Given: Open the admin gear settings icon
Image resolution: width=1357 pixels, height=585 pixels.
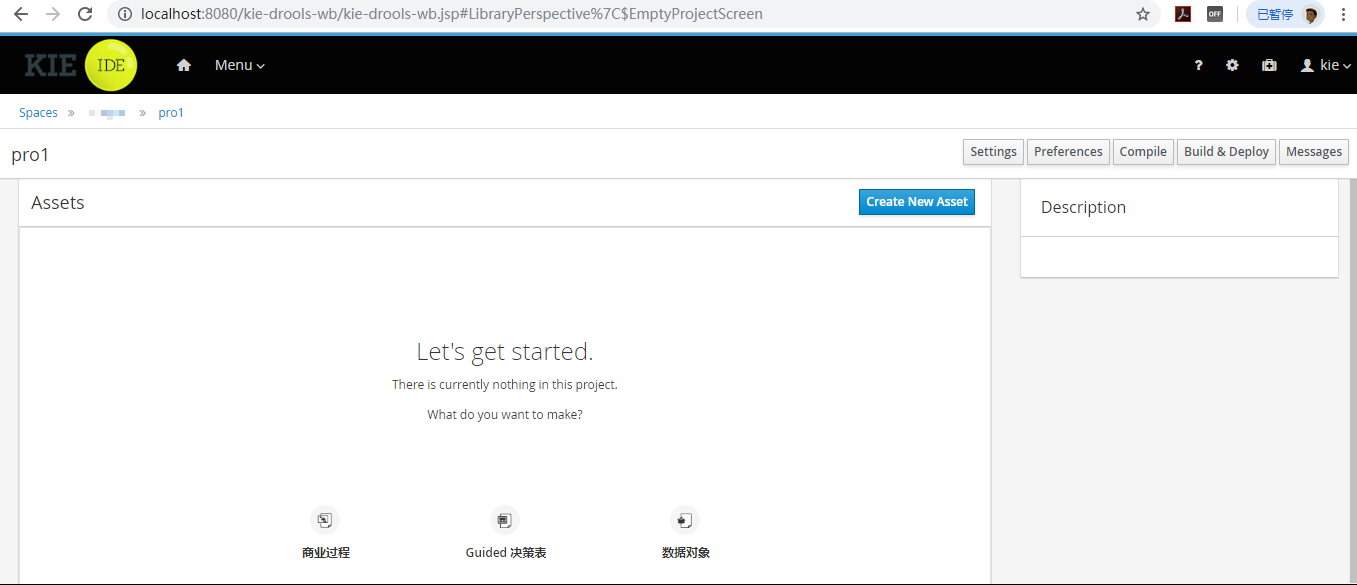Looking at the screenshot, I should (1232, 65).
